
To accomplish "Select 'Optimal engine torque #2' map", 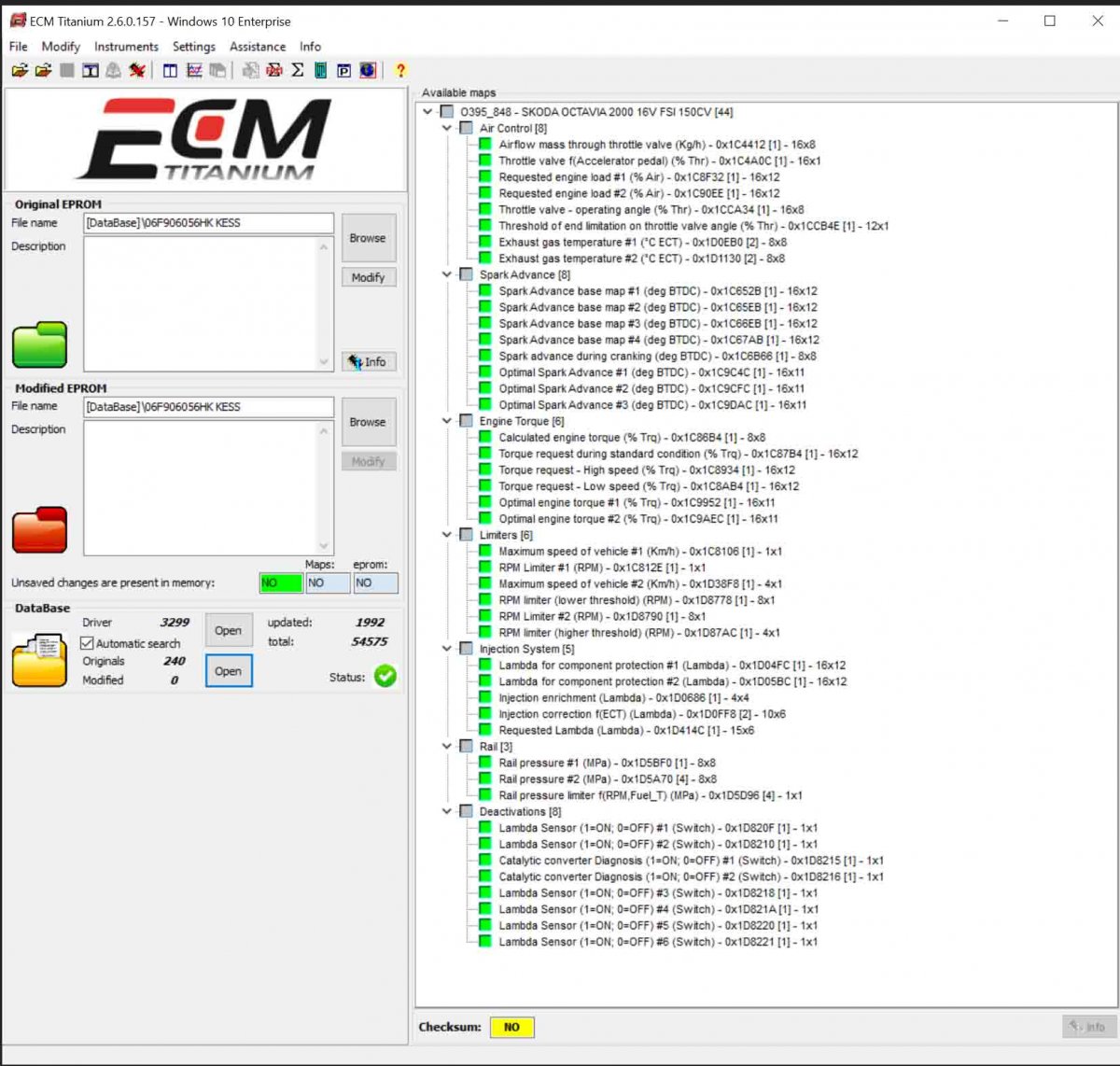I will pyautogui.click(x=638, y=518).
